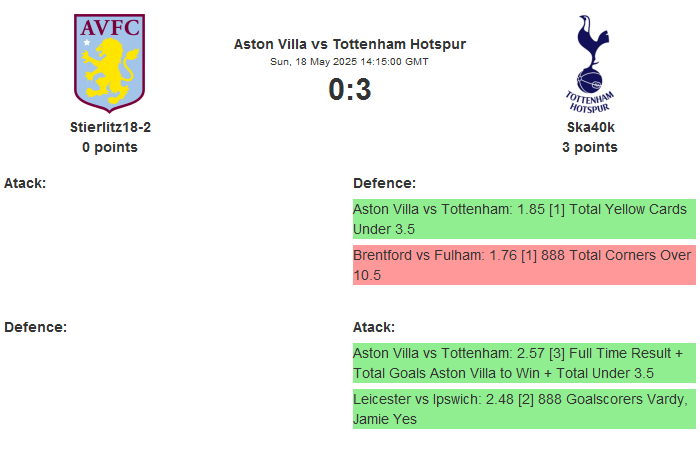Click the match date Sun, 18 May 2025
700x460 pixels.
349,61
